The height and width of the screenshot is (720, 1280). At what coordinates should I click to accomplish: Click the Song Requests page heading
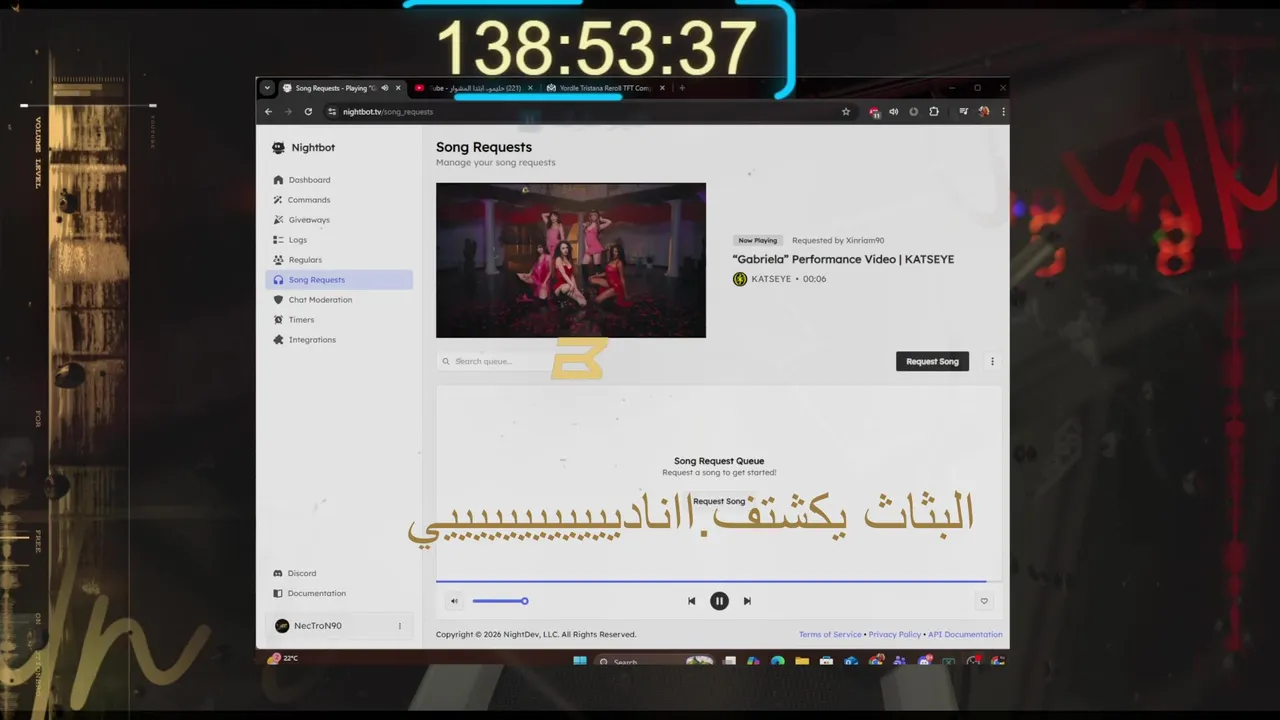click(484, 147)
